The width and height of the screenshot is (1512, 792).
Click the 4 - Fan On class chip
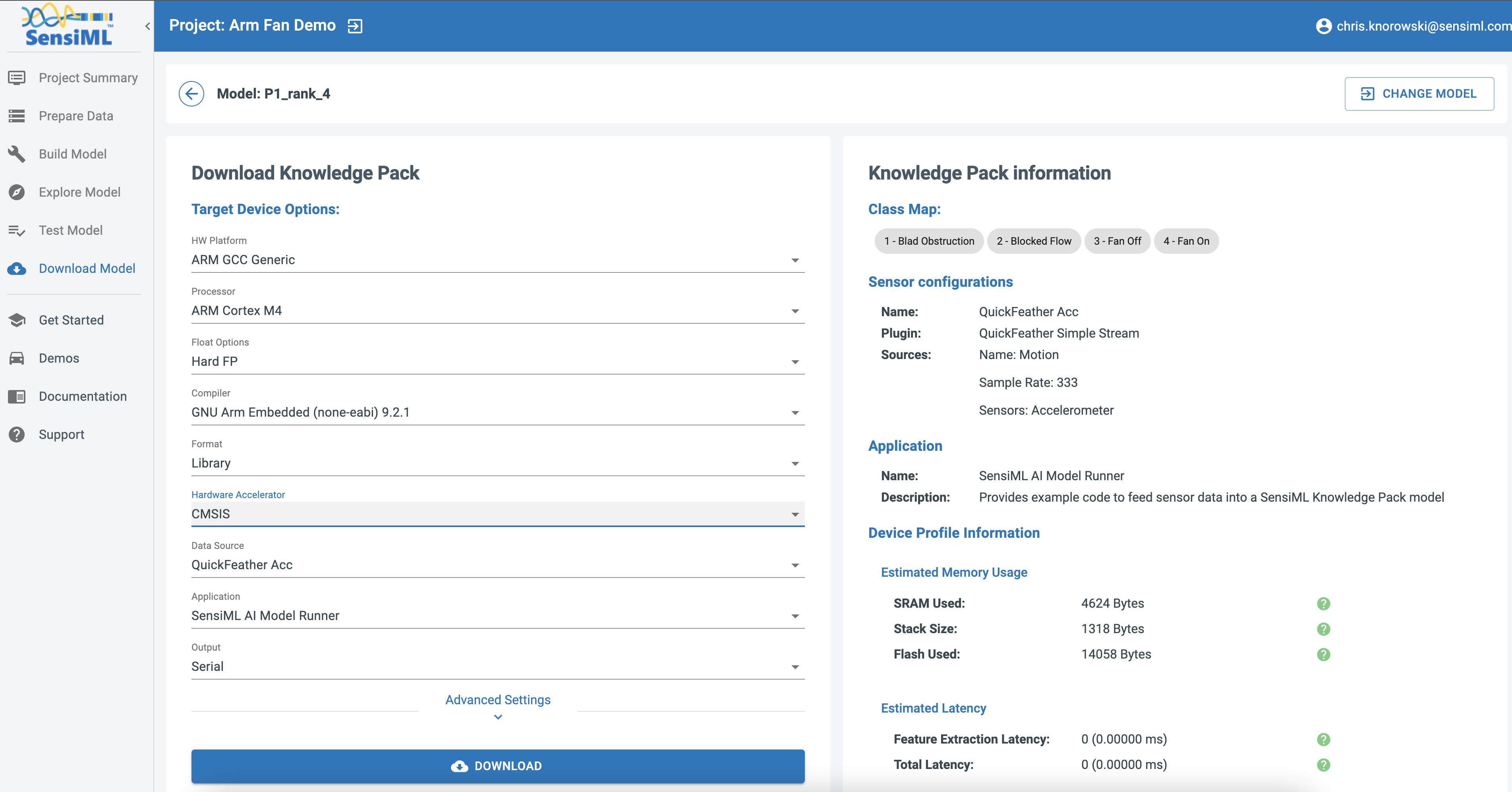pyautogui.click(x=1186, y=241)
